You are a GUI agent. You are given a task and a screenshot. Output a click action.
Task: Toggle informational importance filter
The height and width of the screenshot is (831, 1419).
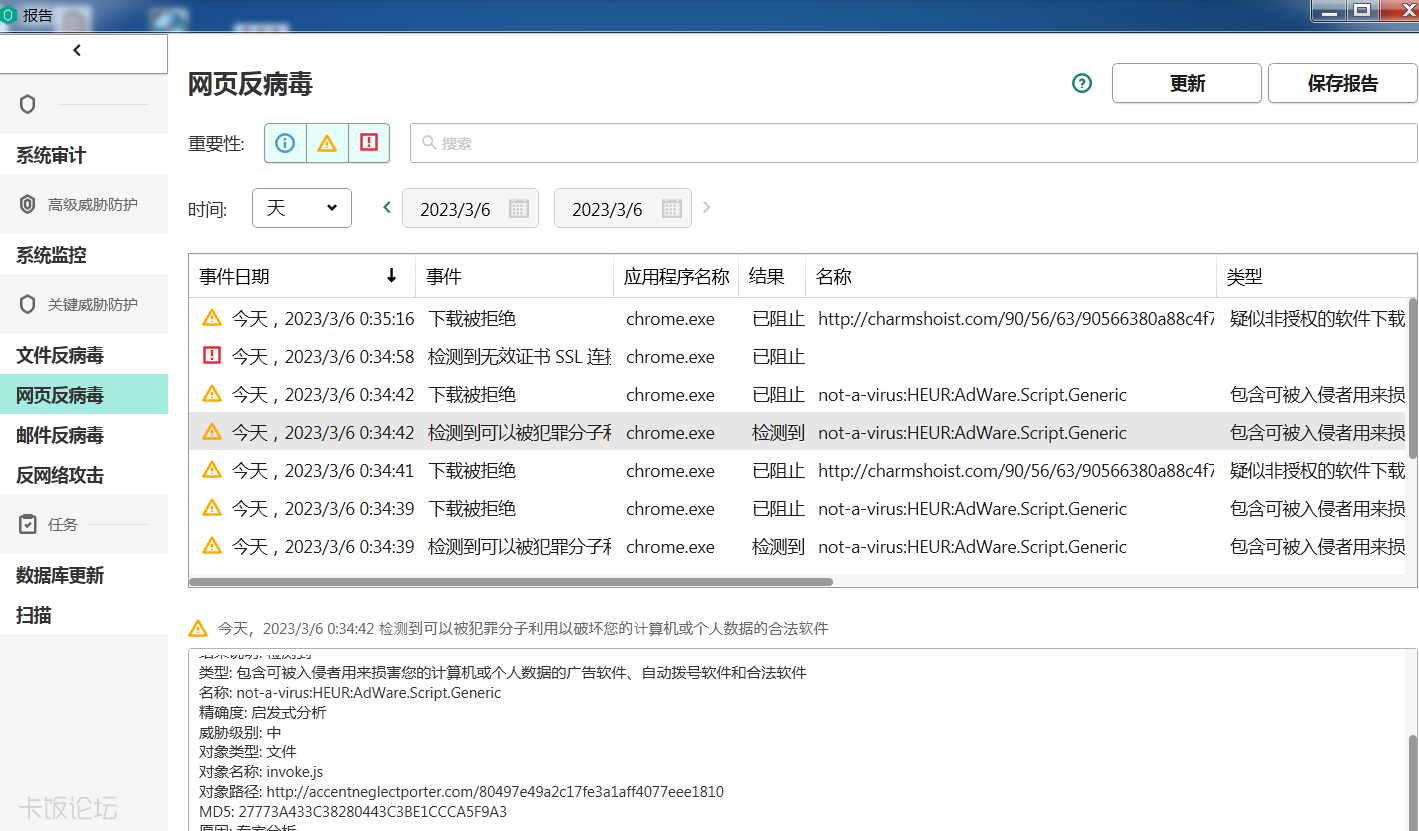pyautogui.click(x=285, y=143)
